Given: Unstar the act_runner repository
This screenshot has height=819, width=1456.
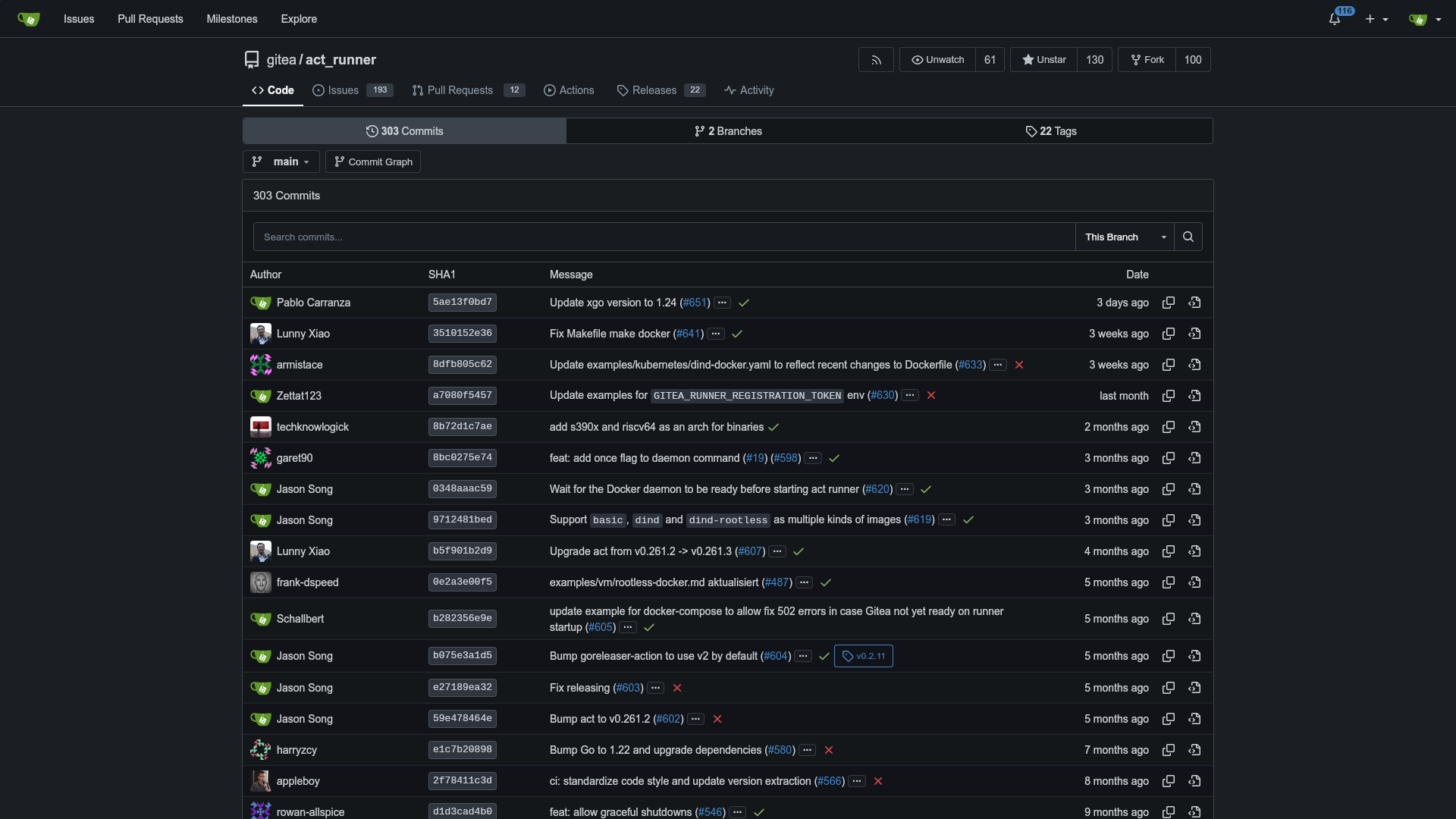Looking at the screenshot, I should pos(1043,60).
